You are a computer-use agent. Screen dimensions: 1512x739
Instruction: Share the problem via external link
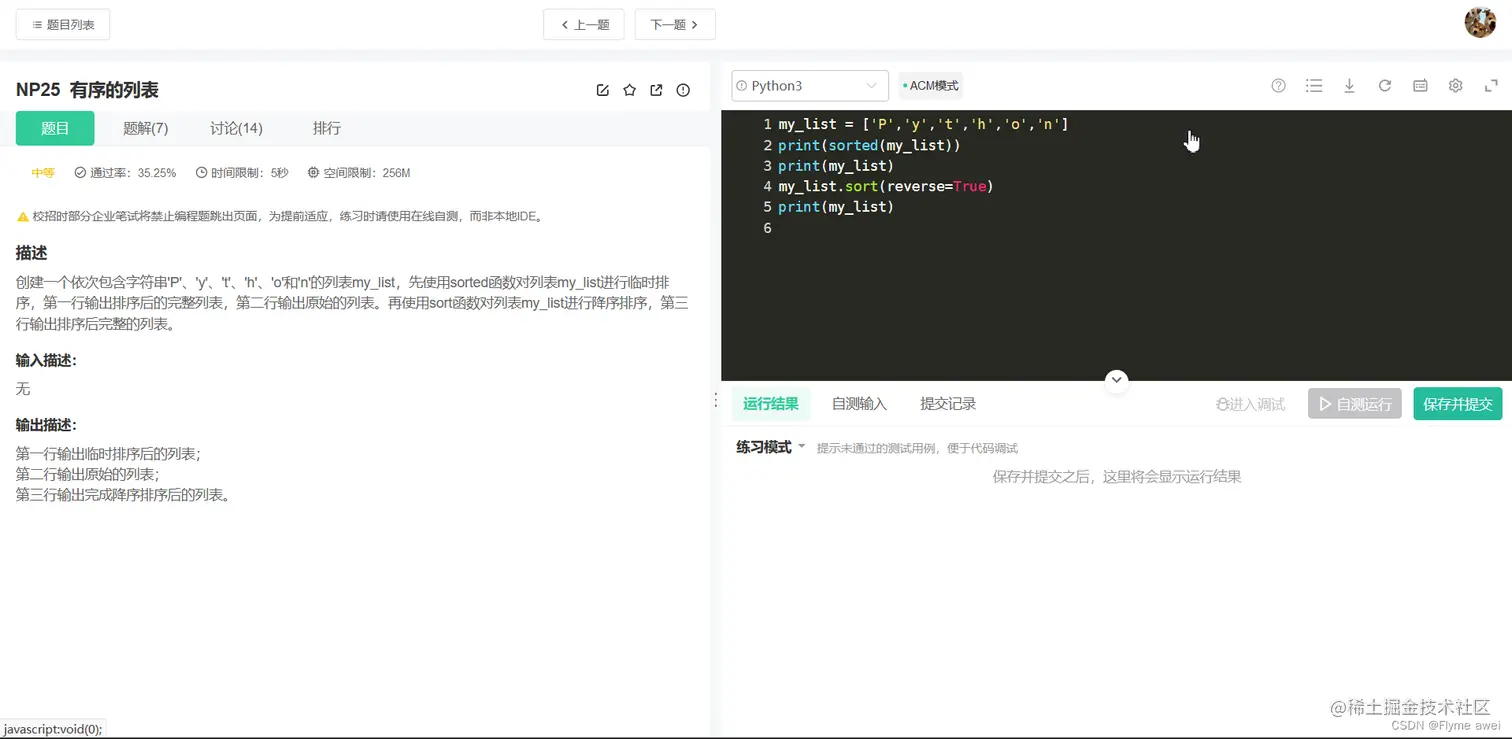point(656,89)
